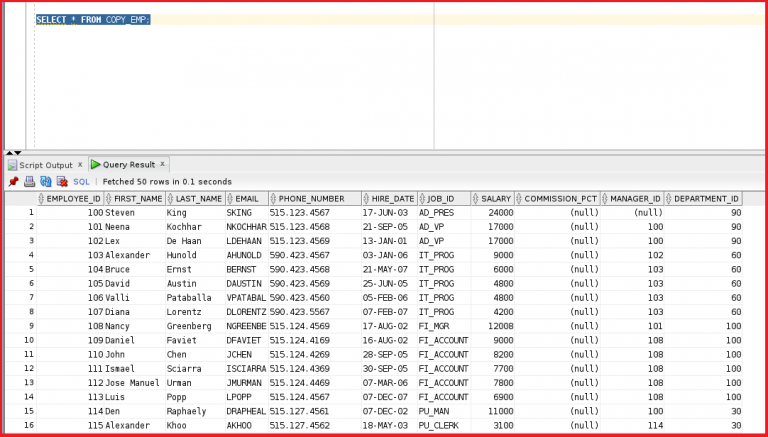Click the pin icon in Query Result toolbar
The height and width of the screenshot is (437, 768).
point(14,182)
